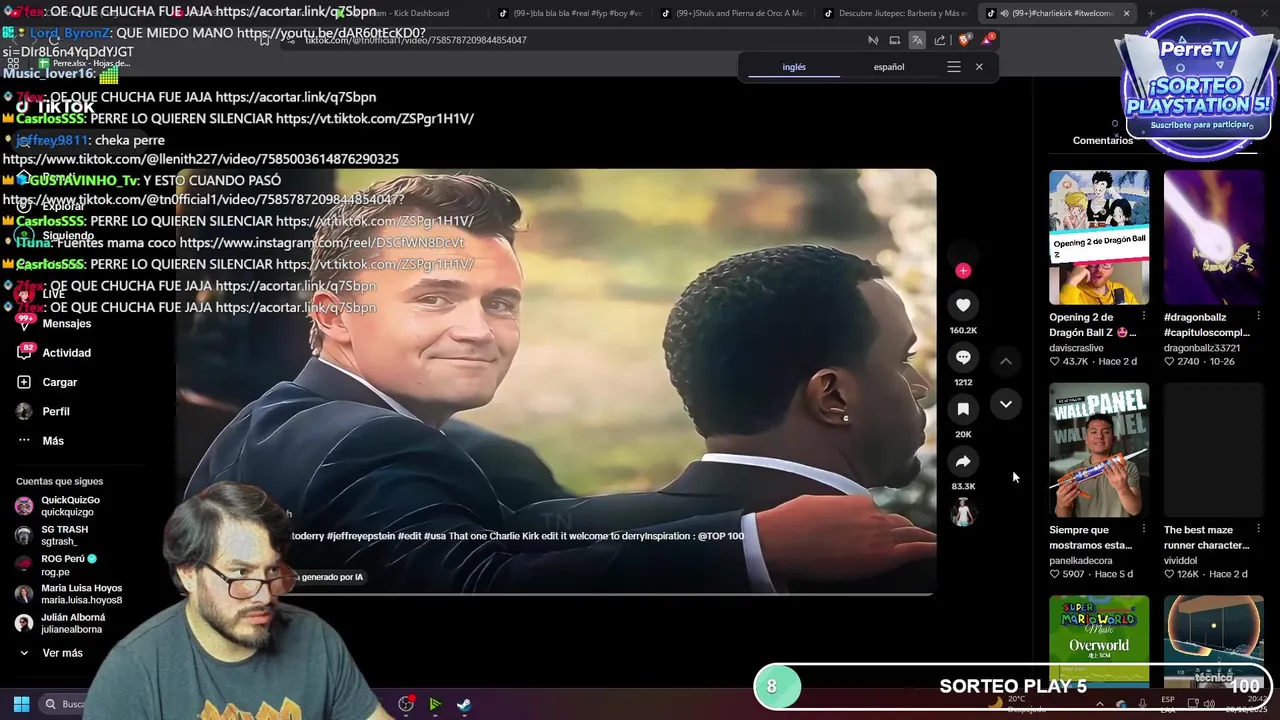Click the Brave Rewards triangle icon
Screen dimensions: 1280x720
[x=988, y=40]
